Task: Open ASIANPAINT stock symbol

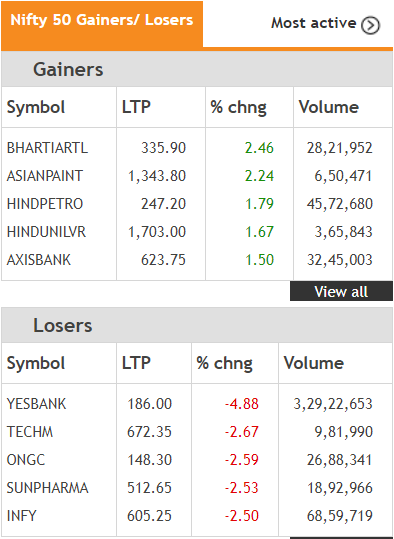Action: [x=45, y=176]
